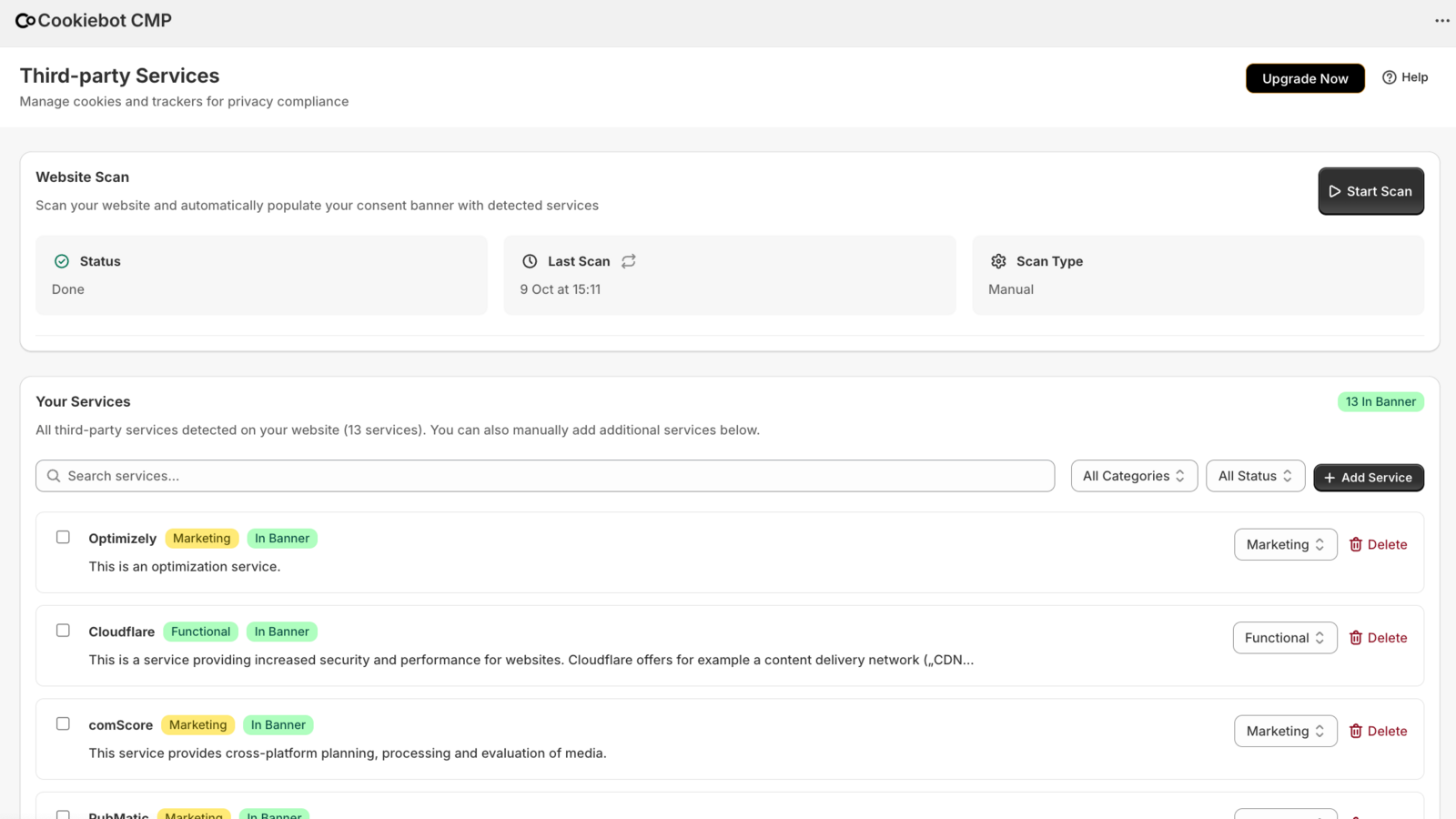Click the search magnifier icon in services search

(x=54, y=475)
